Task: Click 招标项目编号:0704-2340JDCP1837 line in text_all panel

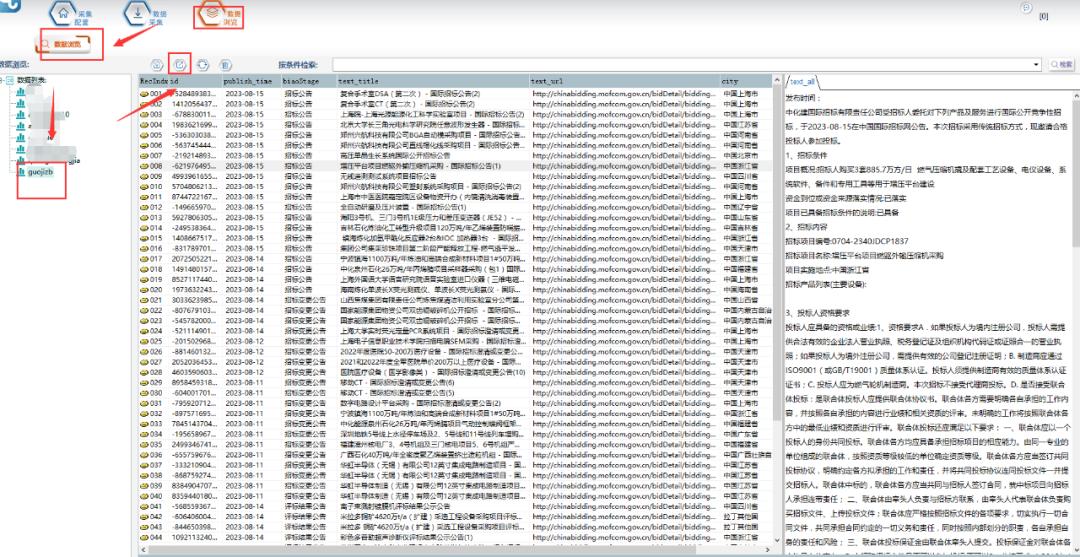Action: tap(847, 242)
